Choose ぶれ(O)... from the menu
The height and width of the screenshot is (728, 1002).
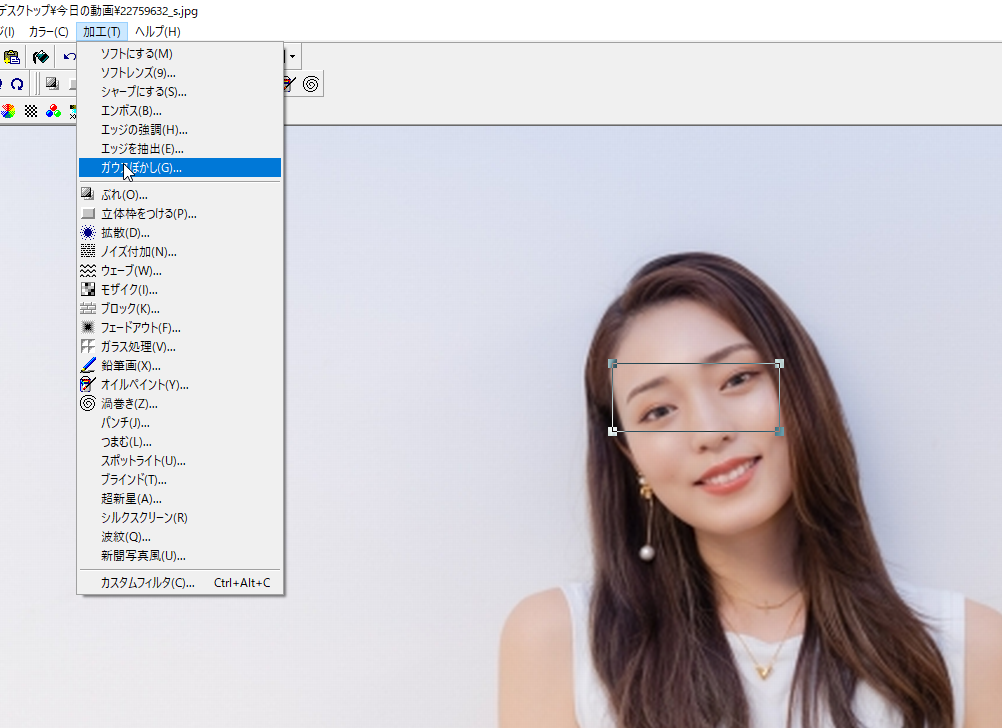[180, 195]
